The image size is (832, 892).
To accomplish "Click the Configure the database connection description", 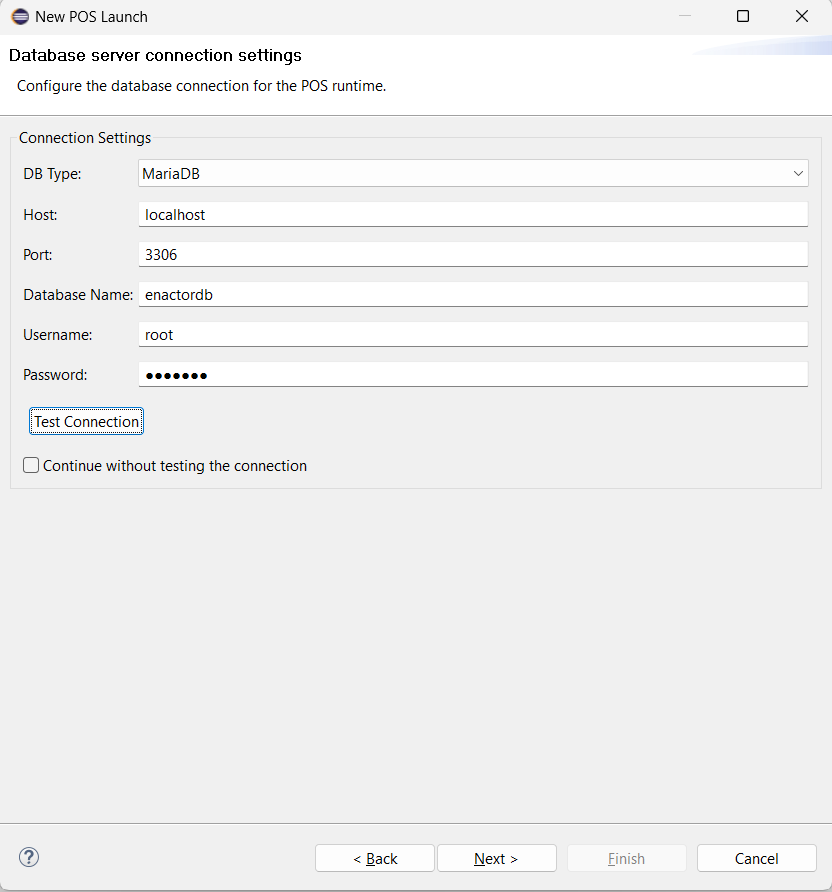I will 201,86.
